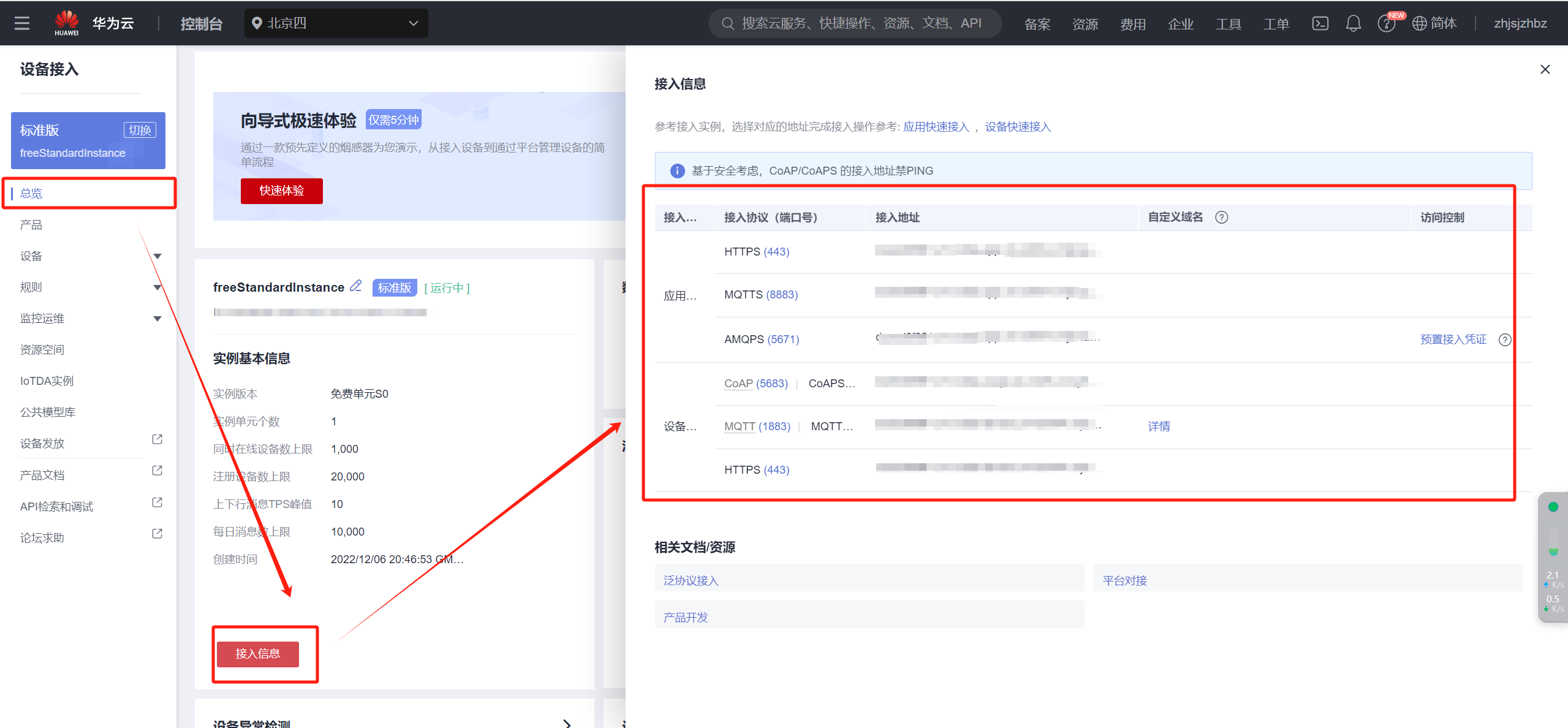Open external link icon for API检索和调试
This screenshot has width=1568, height=728.
[157, 503]
